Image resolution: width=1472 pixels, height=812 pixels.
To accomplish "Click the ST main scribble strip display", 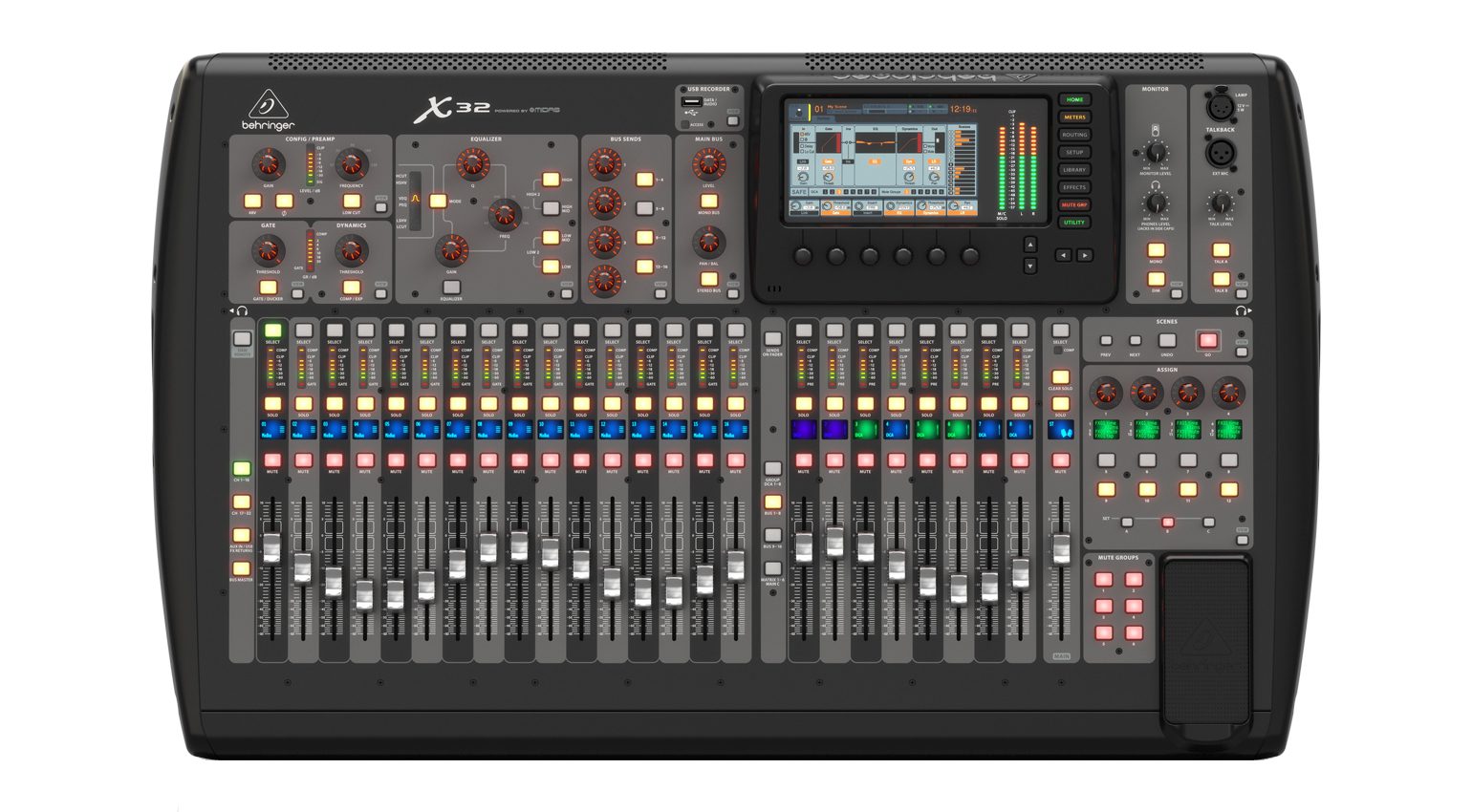I will coord(1060,430).
